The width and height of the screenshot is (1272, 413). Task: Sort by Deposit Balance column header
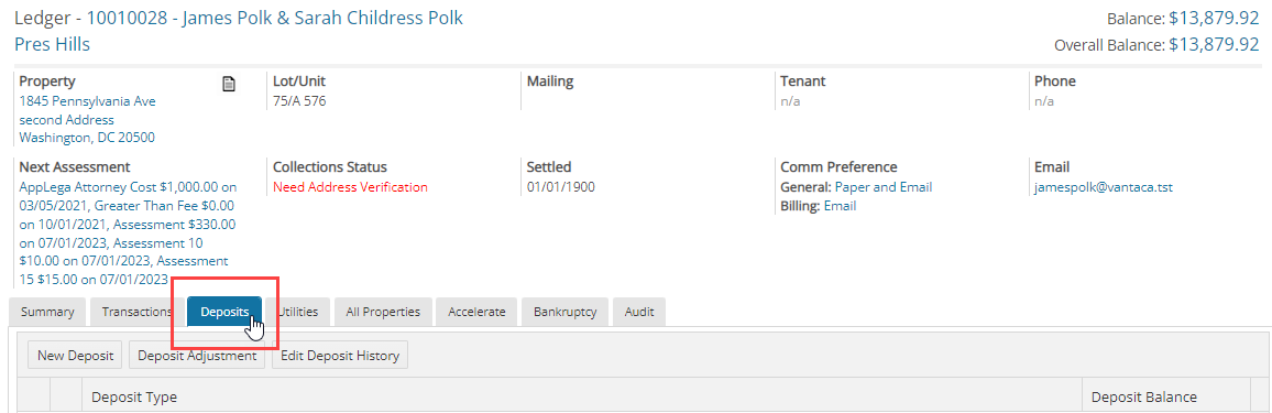1144,397
